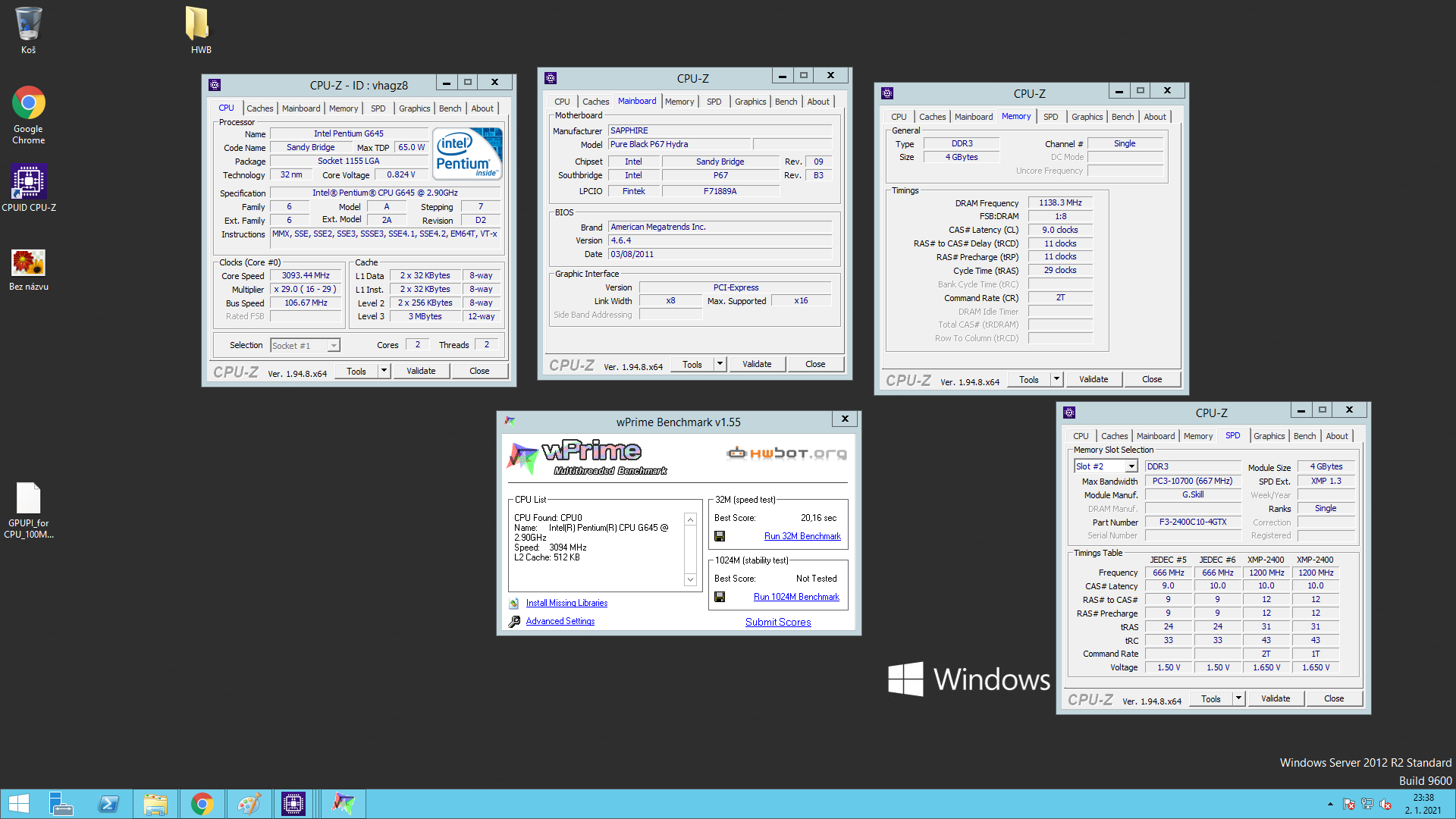Click the CPU-Z ID vhagz8 title icon
The height and width of the screenshot is (819, 1456).
coord(215,85)
